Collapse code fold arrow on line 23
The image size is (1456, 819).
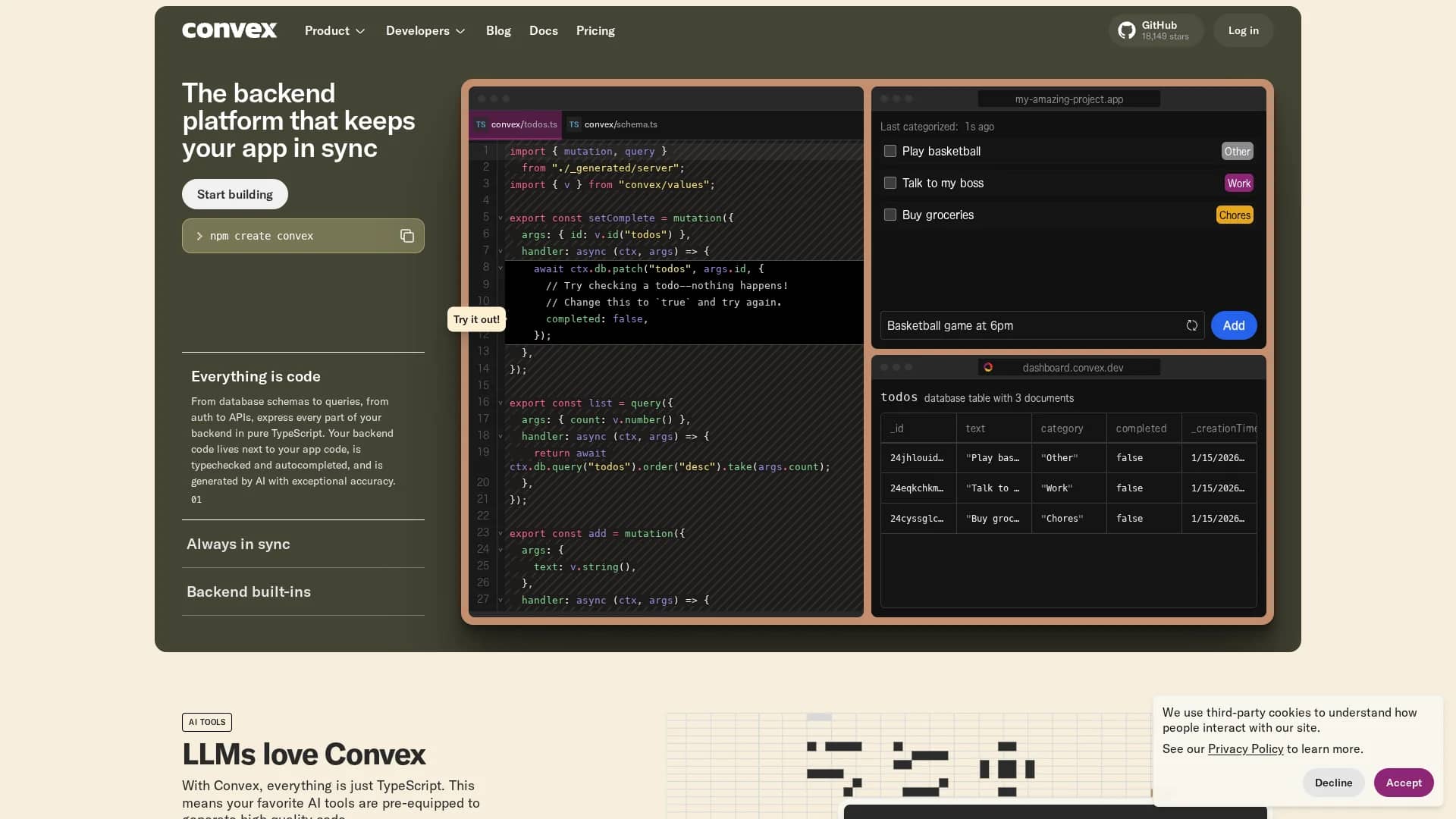pyautogui.click(x=500, y=533)
